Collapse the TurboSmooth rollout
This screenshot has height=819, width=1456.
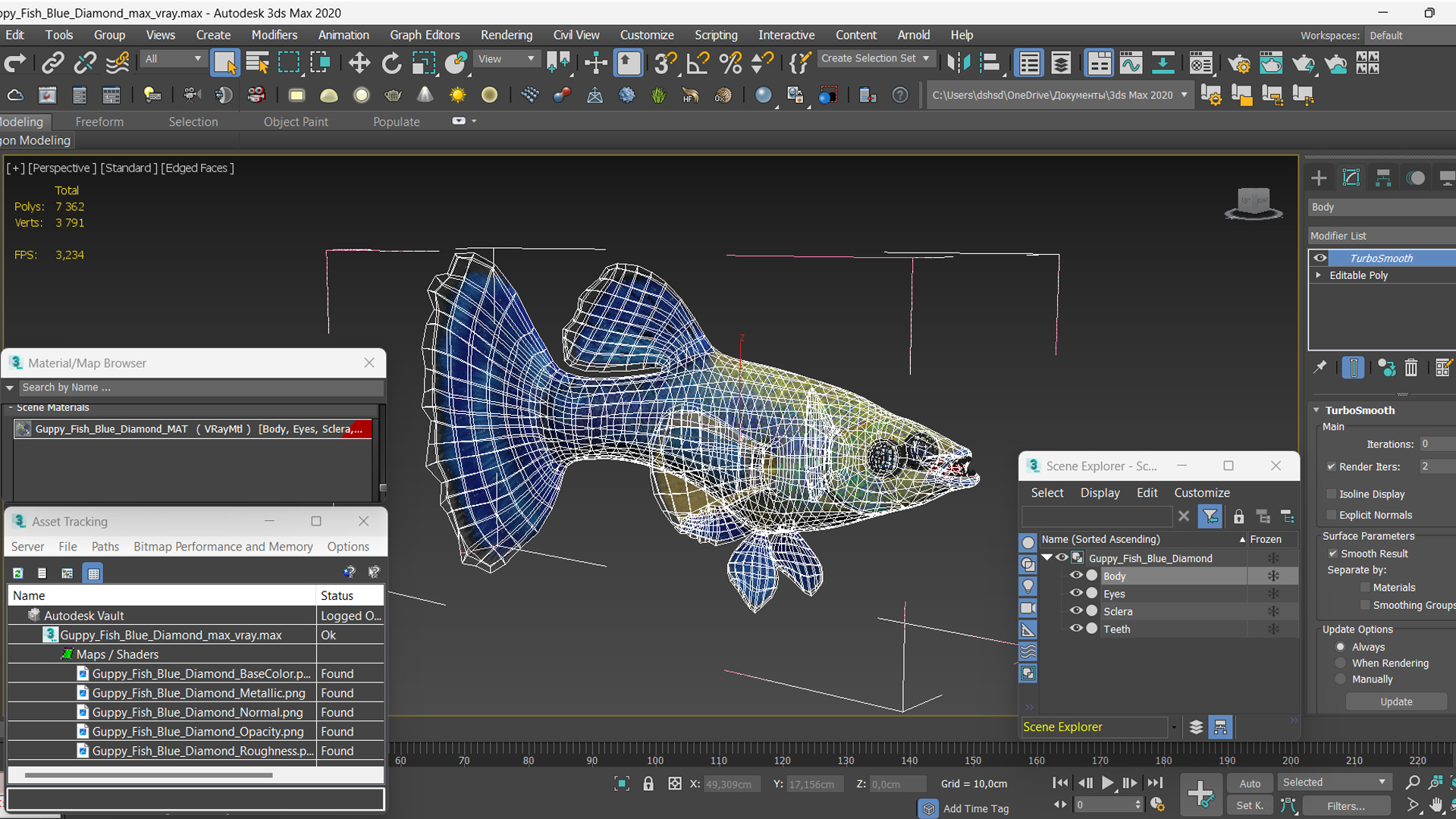(x=1317, y=410)
